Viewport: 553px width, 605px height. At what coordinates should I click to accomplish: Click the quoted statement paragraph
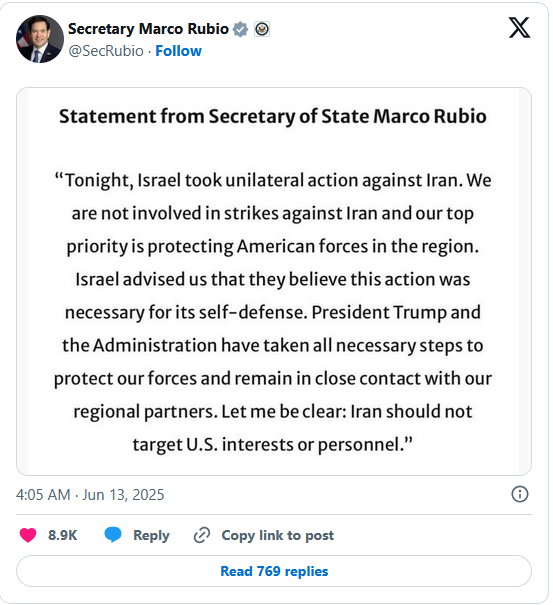[x=273, y=312]
